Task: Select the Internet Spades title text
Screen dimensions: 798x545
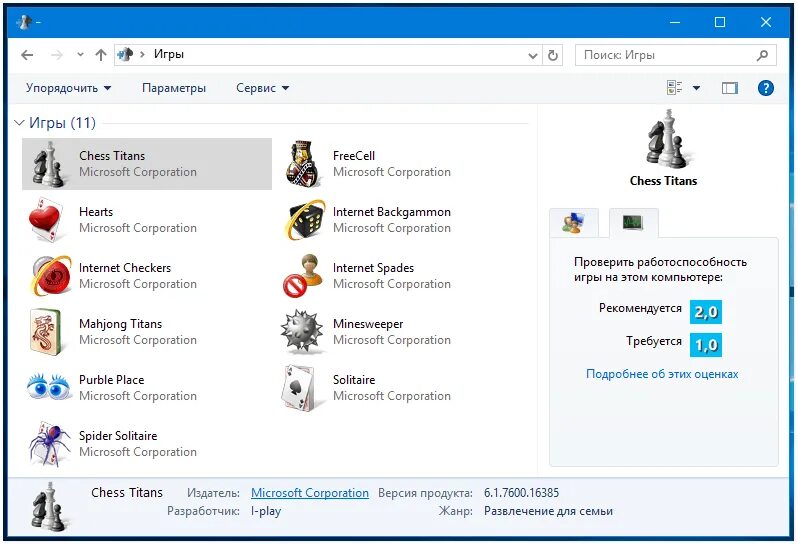Action: pos(374,268)
